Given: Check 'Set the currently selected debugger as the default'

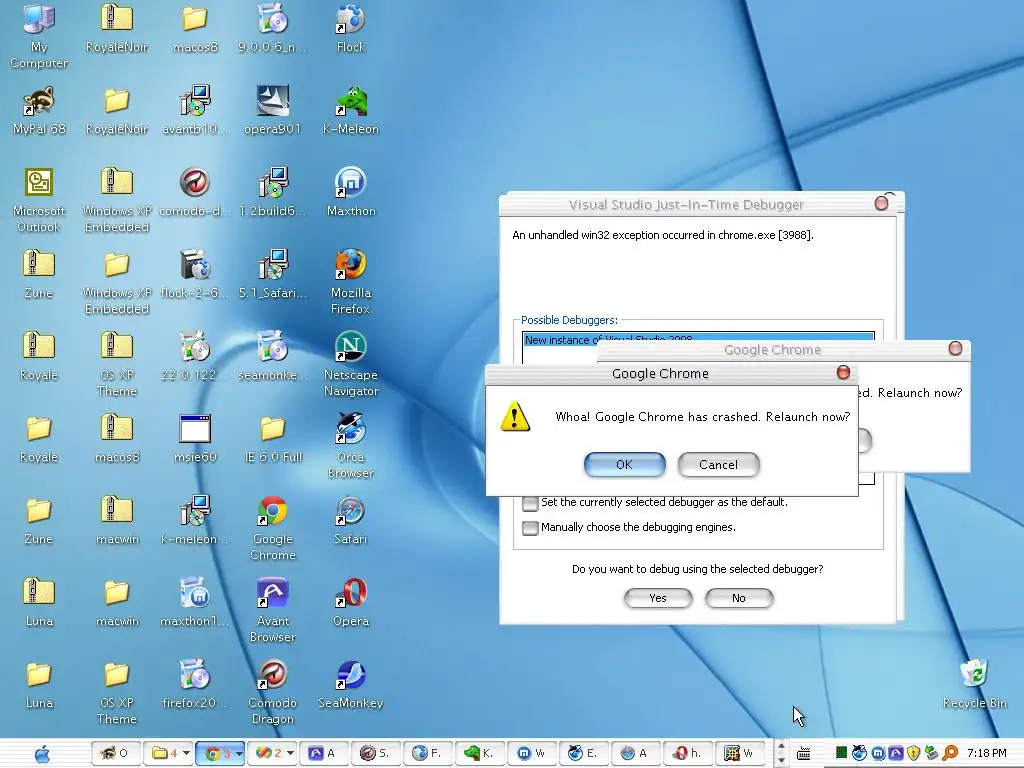Looking at the screenshot, I should coord(530,503).
